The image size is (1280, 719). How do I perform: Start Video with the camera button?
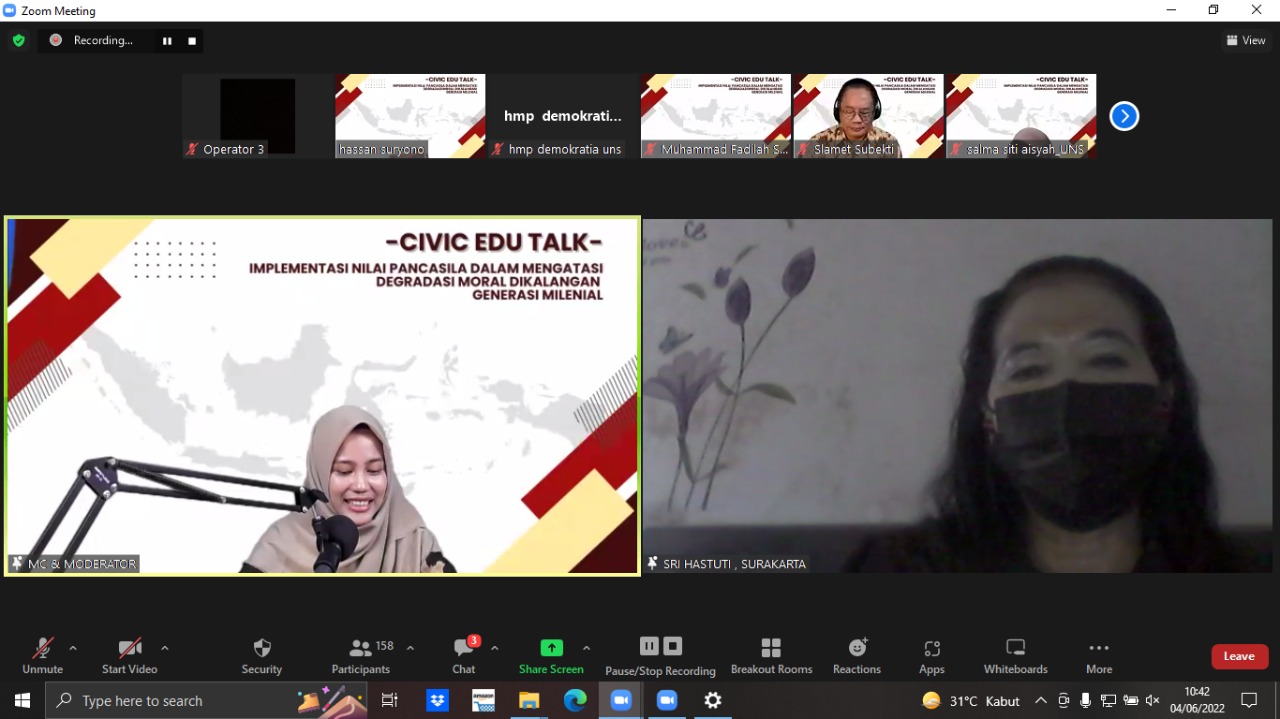(x=130, y=655)
